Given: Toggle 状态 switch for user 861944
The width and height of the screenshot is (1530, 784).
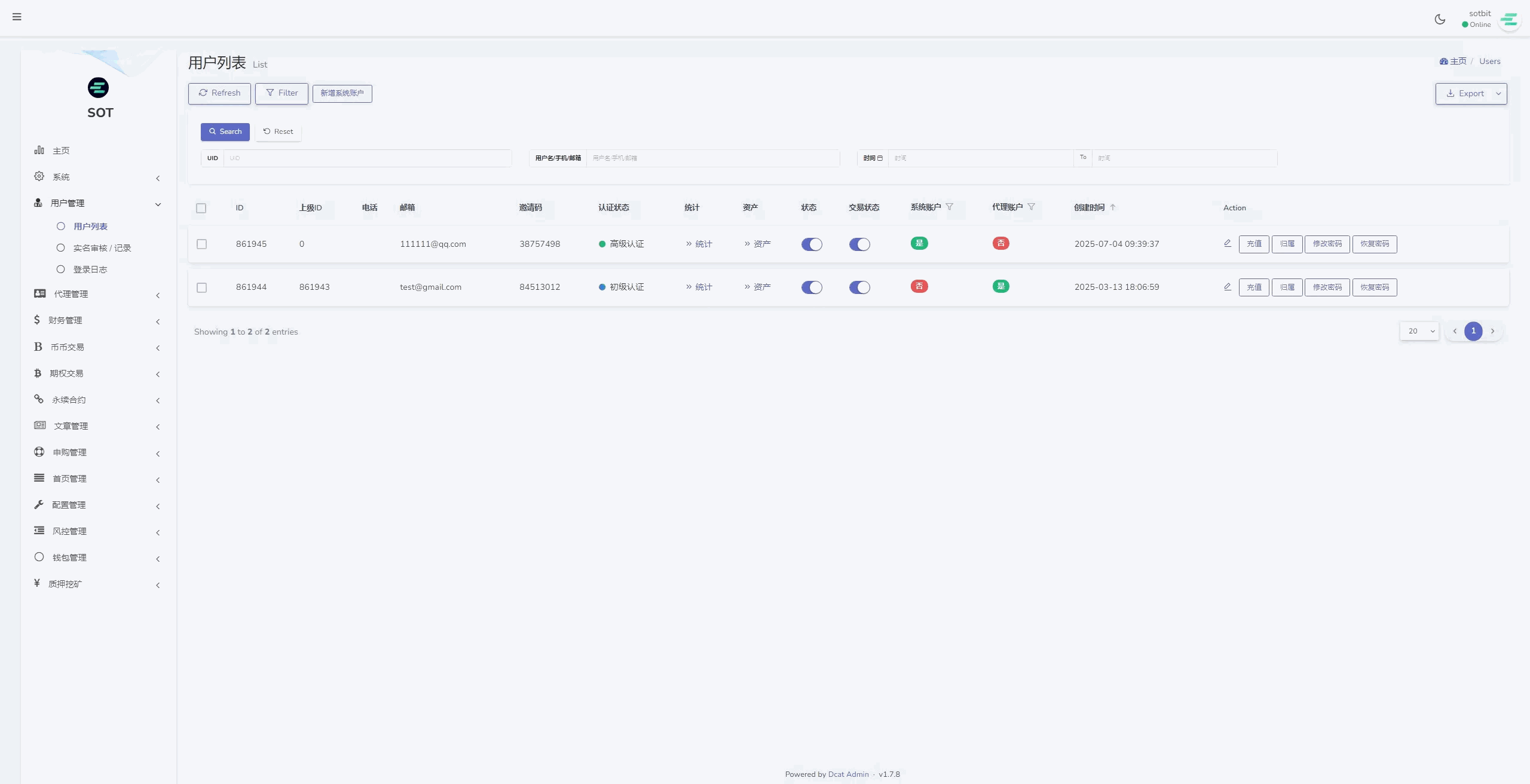Looking at the screenshot, I should coord(812,287).
